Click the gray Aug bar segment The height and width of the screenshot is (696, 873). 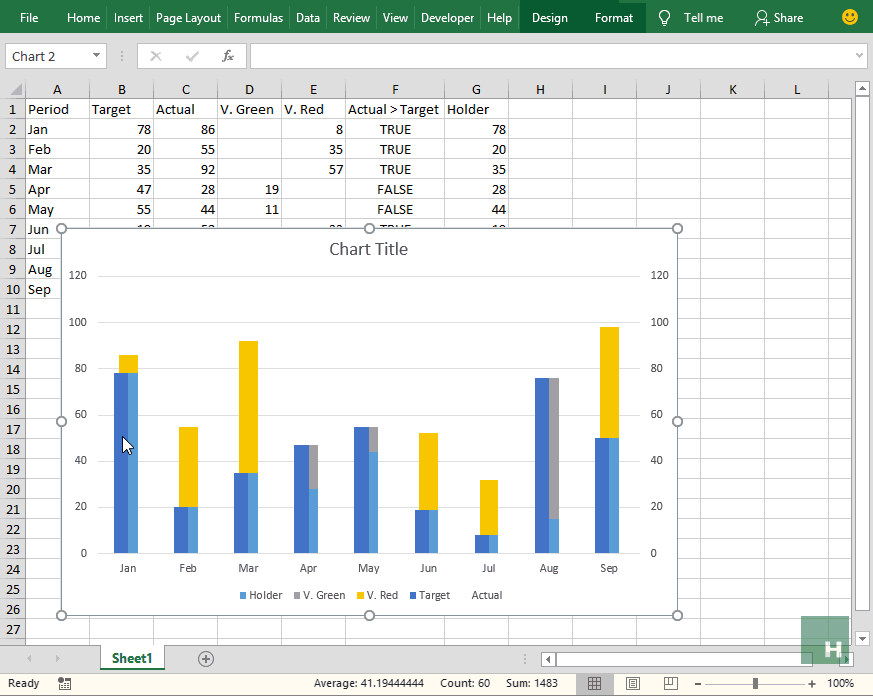[x=554, y=448]
